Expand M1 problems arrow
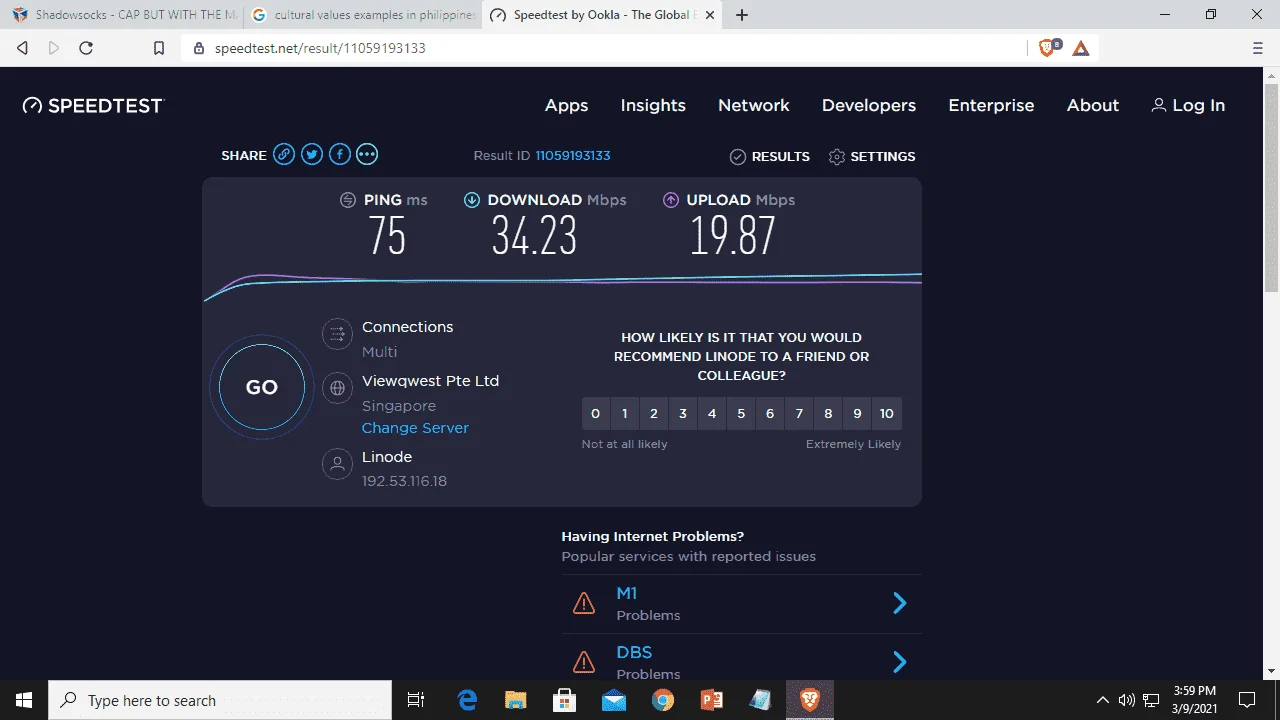 (x=899, y=603)
